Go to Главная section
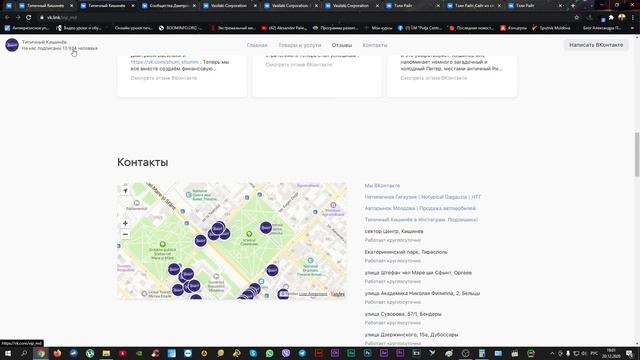This screenshot has height=360, width=640. pyautogui.click(x=257, y=45)
